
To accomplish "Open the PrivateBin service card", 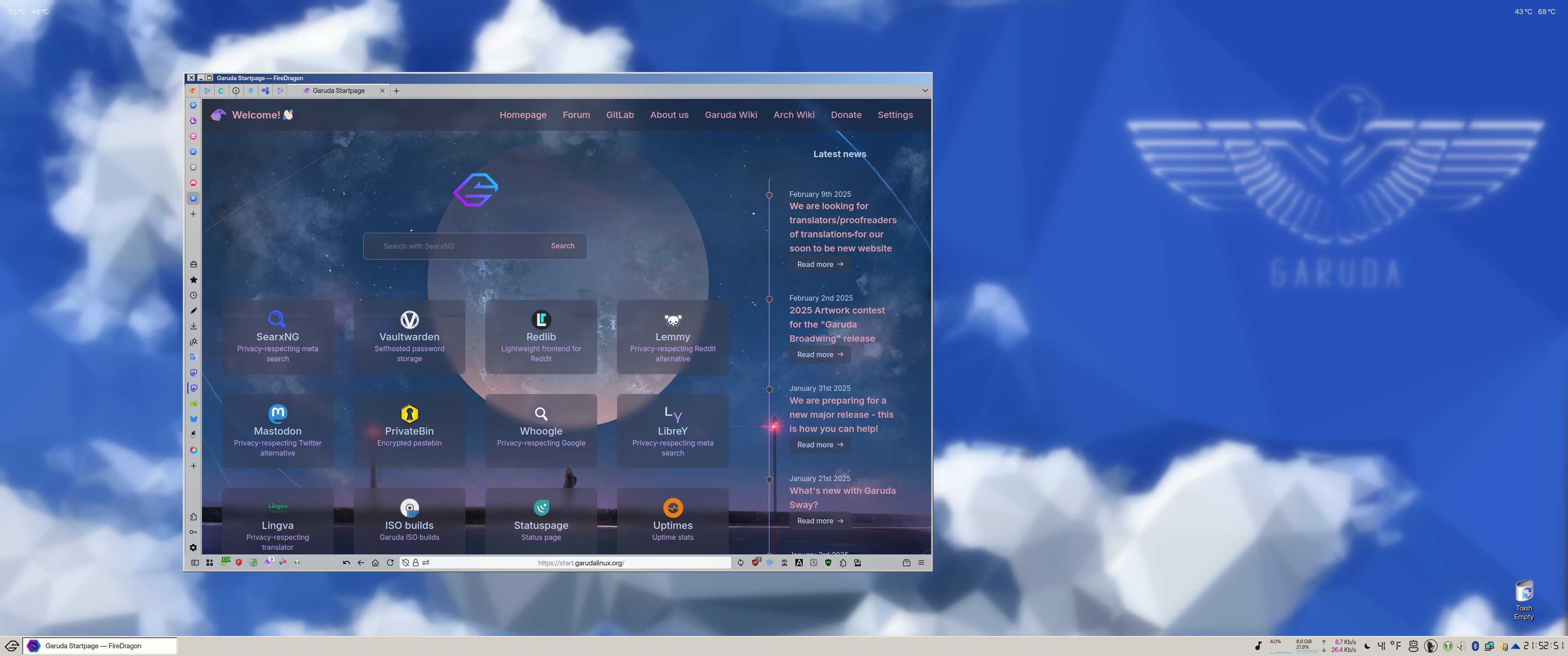I will point(409,431).
